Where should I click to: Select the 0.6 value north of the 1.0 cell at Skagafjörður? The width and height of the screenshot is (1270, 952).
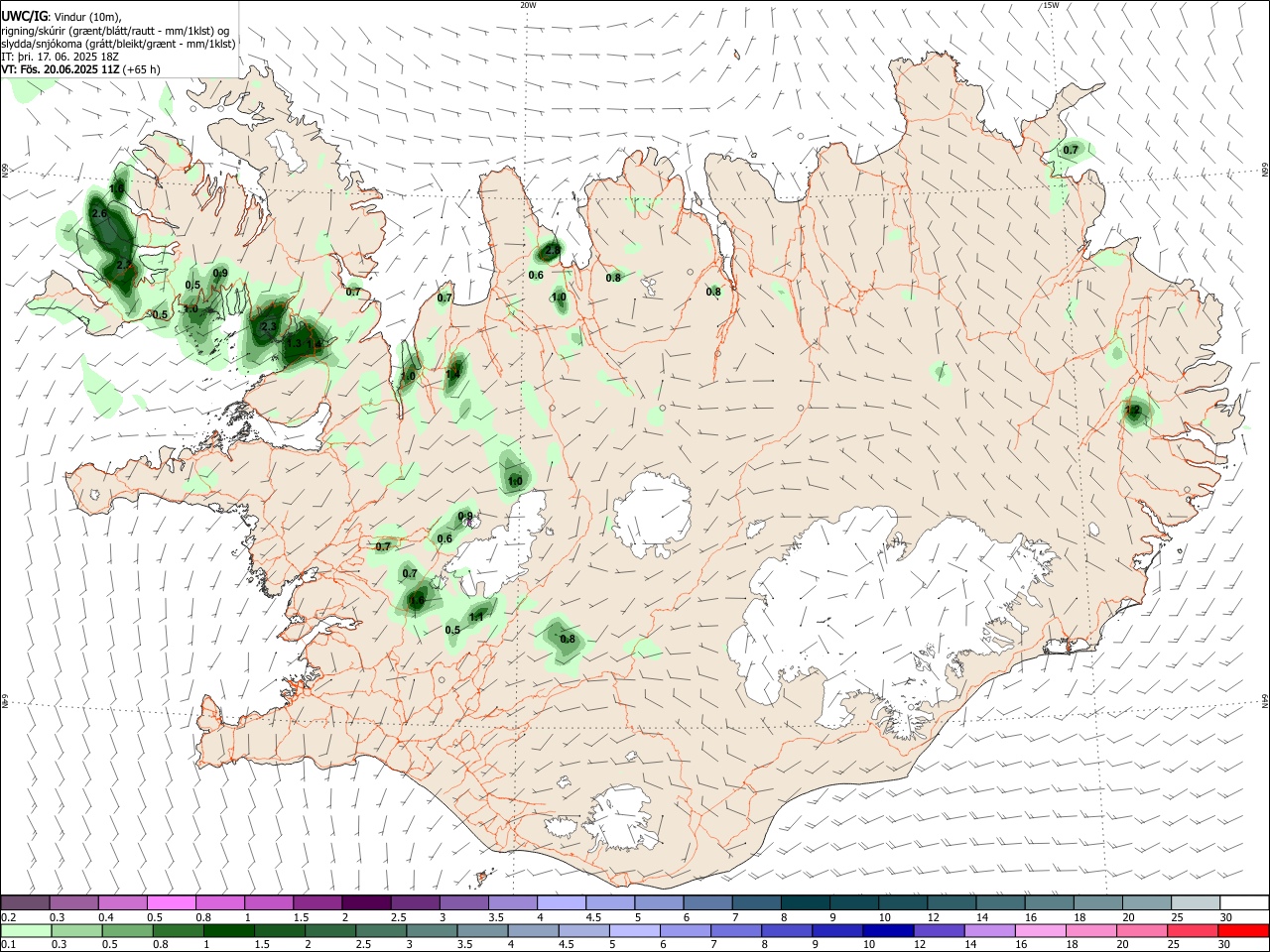click(x=536, y=275)
